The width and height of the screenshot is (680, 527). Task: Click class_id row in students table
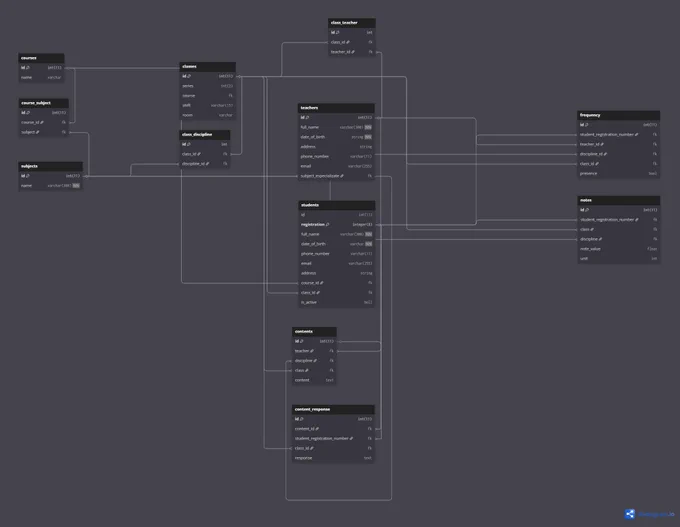337,292
